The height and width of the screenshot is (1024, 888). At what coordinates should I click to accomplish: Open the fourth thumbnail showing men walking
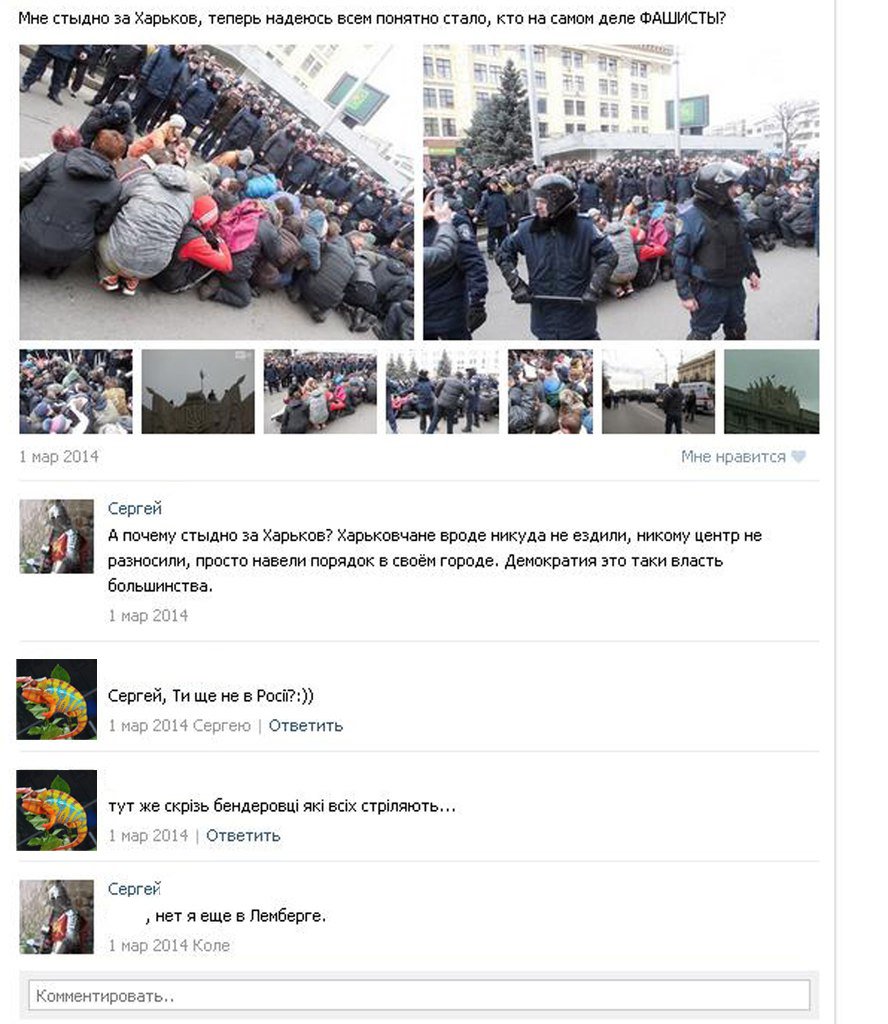tap(442, 391)
